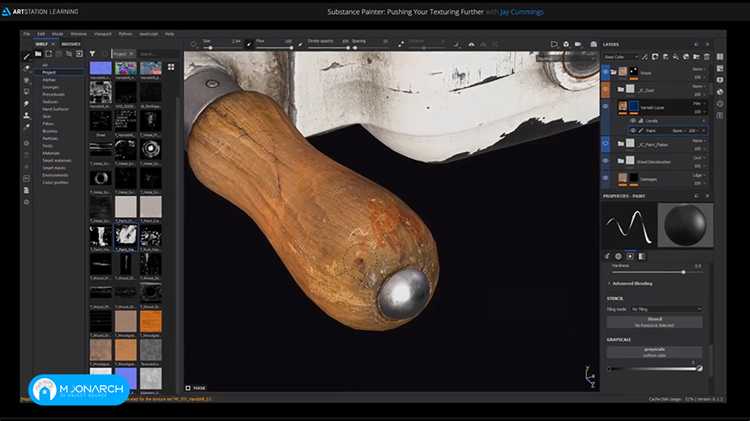Close the Project filter tag in shelf search
This screenshot has width=750, height=421.
point(131,54)
